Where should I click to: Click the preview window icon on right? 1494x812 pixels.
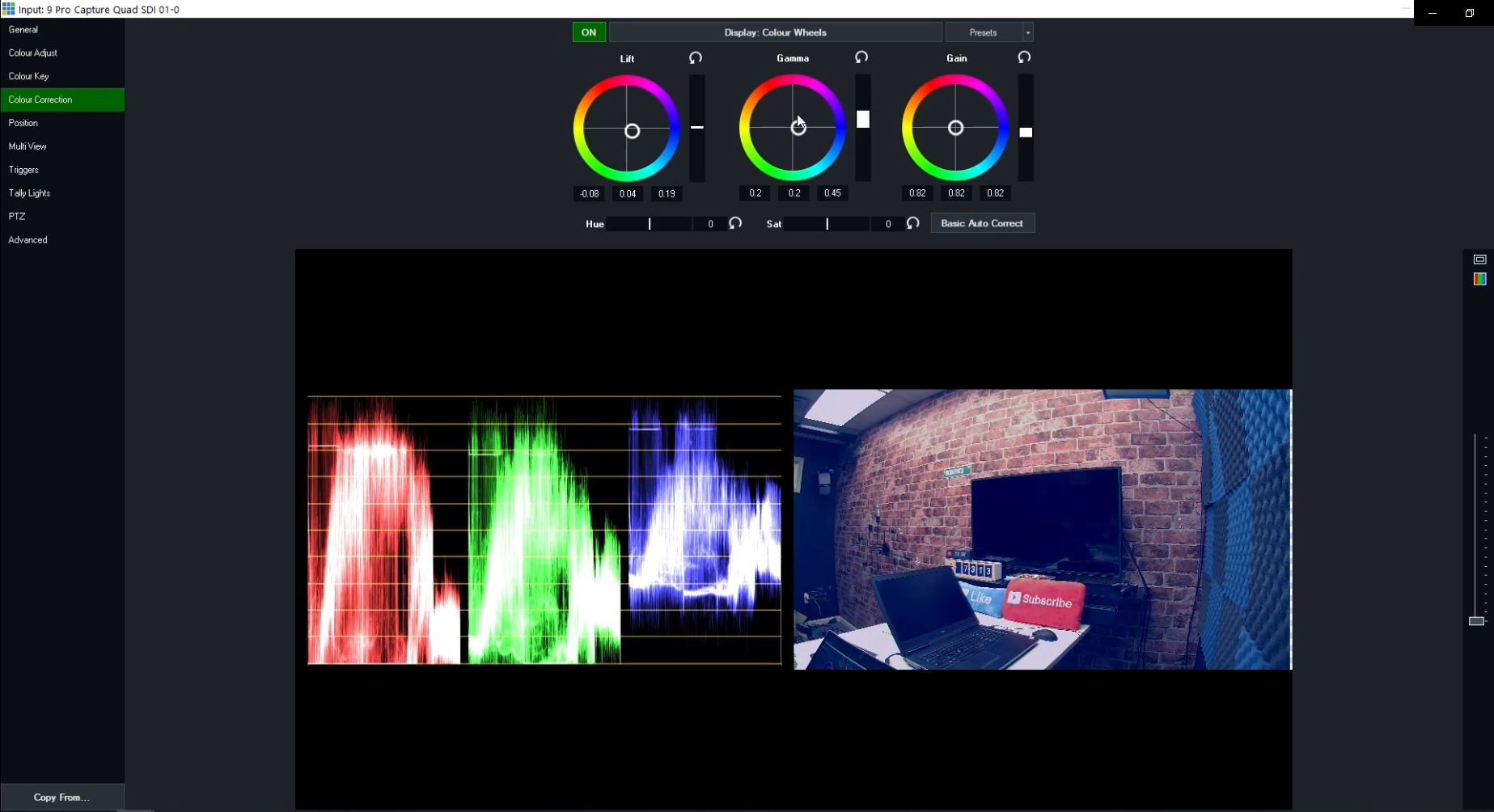[1479, 260]
